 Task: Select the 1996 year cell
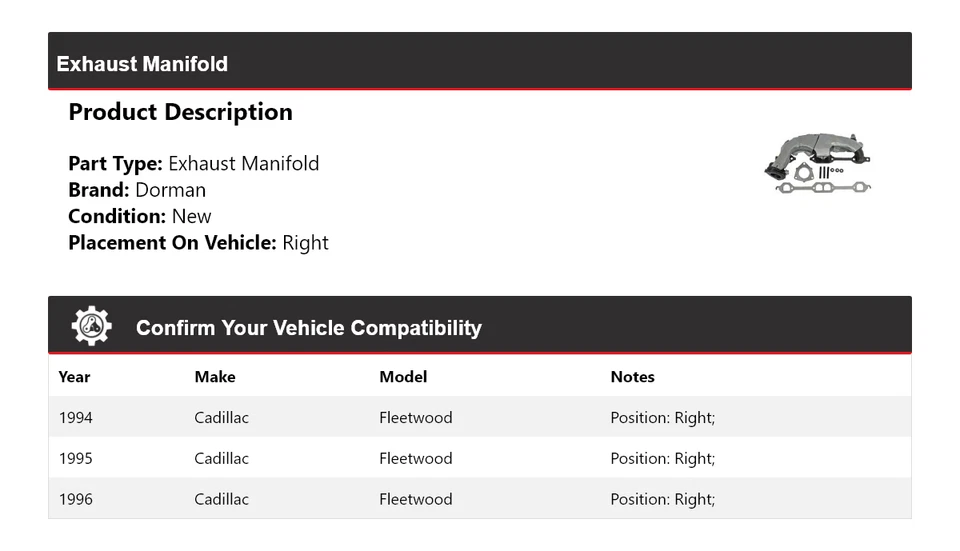[76, 499]
